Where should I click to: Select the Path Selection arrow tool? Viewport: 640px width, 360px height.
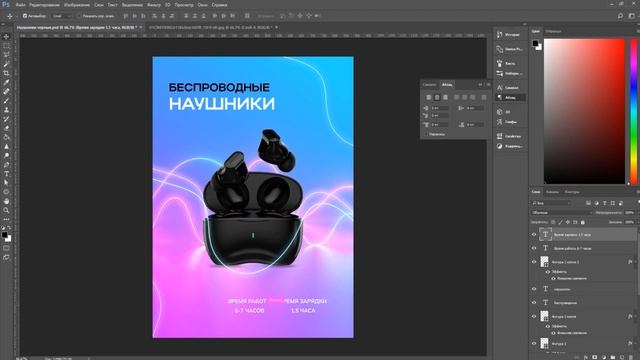click(x=6, y=183)
